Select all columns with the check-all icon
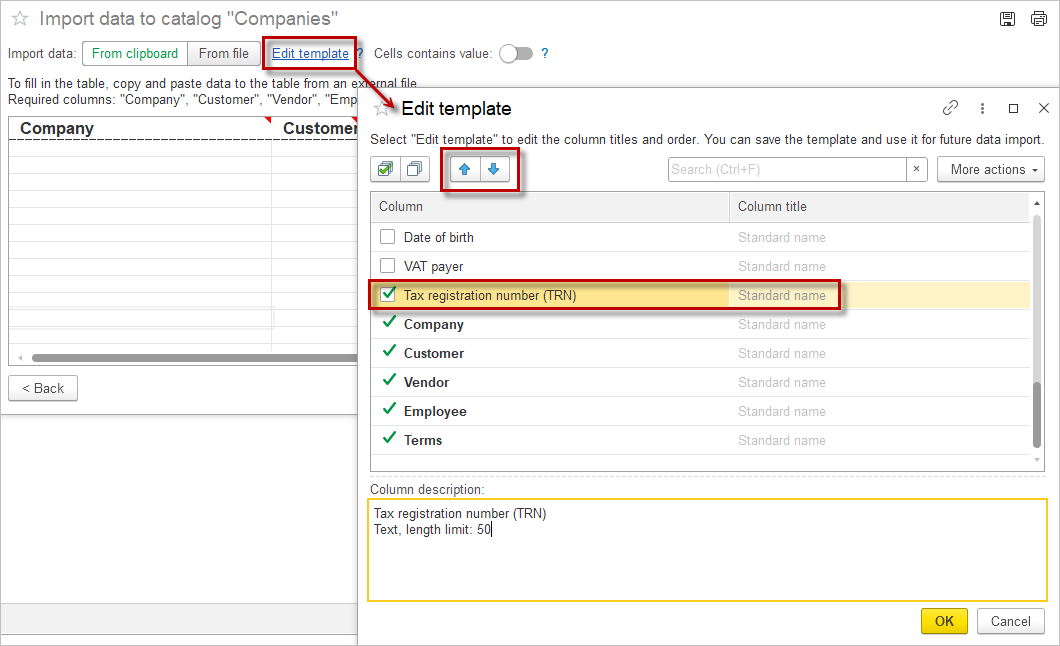 click(384, 169)
